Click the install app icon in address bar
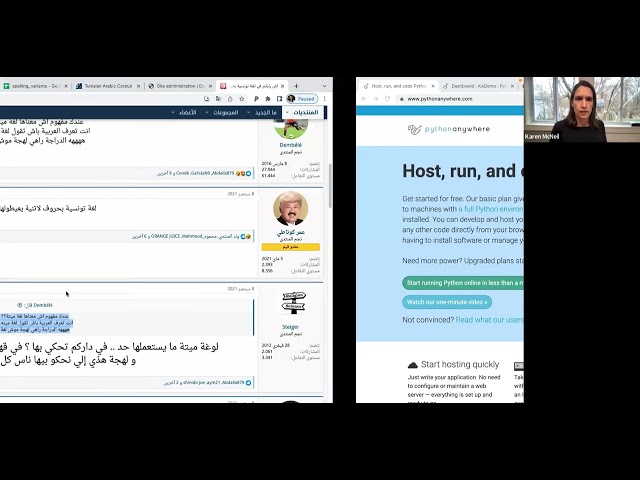The height and width of the screenshot is (480, 640). 207,99
